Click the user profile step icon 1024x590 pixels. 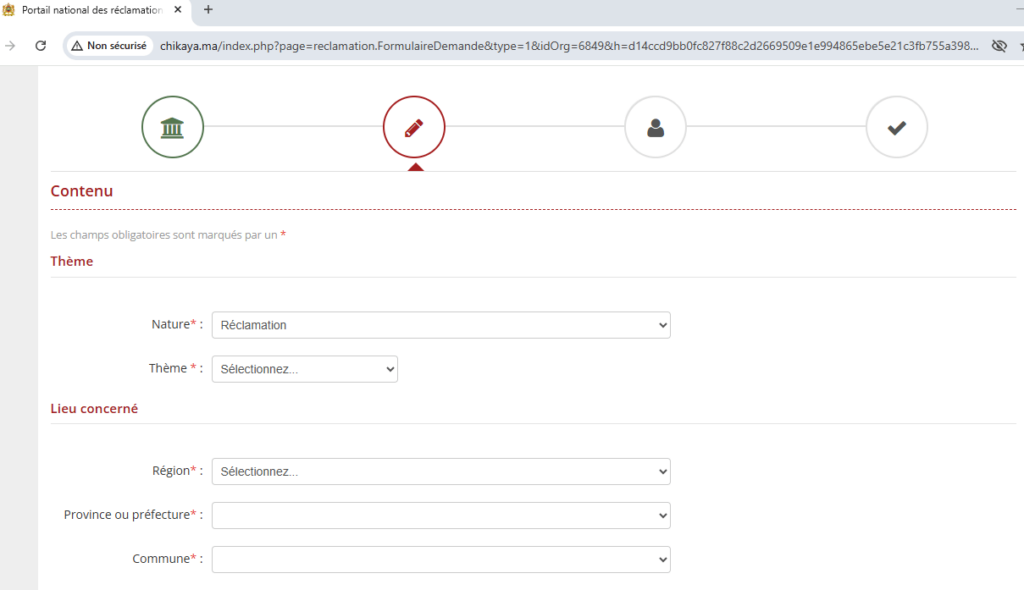(x=655, y=127)
